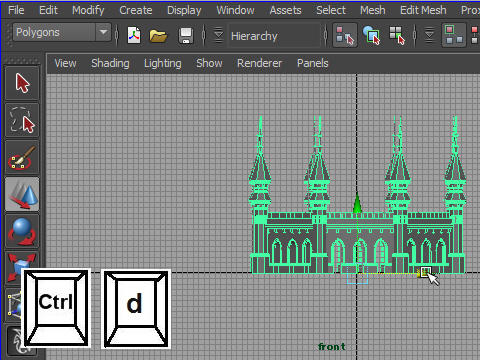Open the panel Renderer menu
Image resolution: width=480 pixels, height=360 pixels.
[259, 63]
